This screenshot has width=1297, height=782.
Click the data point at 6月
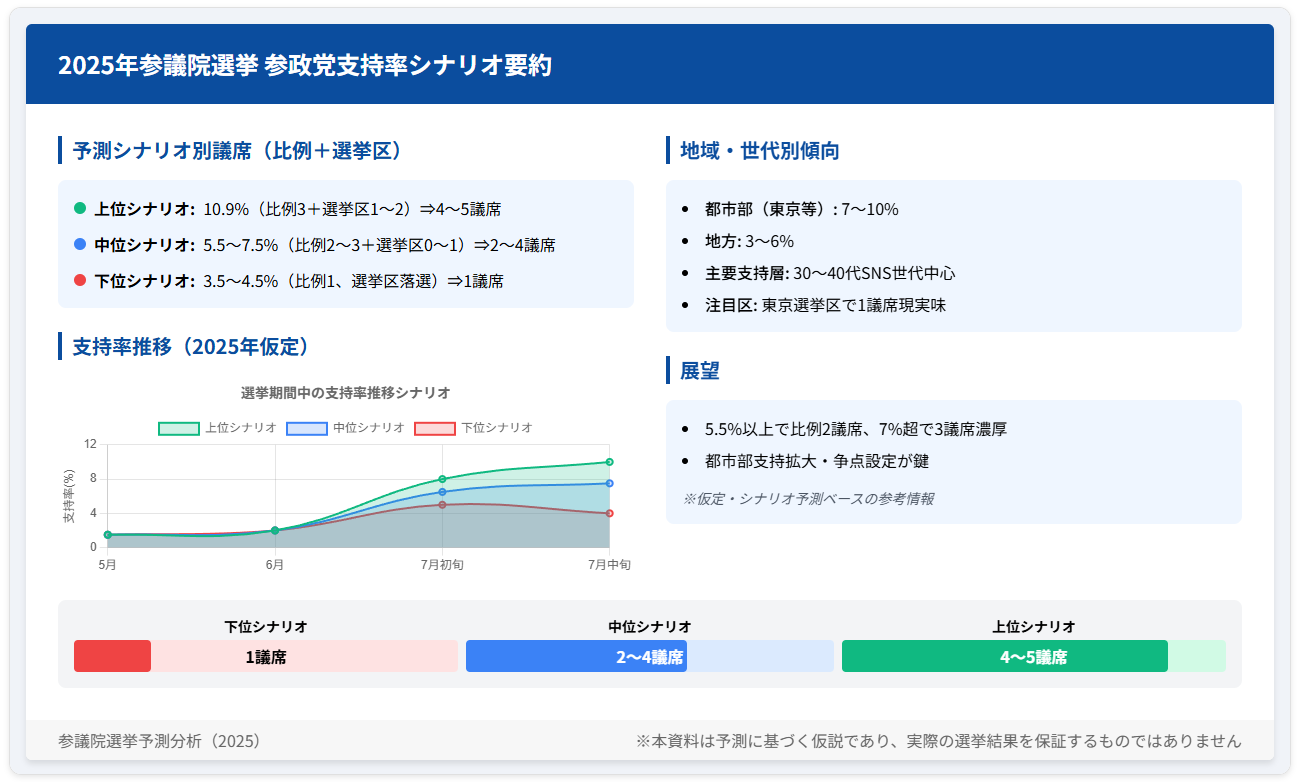click(275, 531)
